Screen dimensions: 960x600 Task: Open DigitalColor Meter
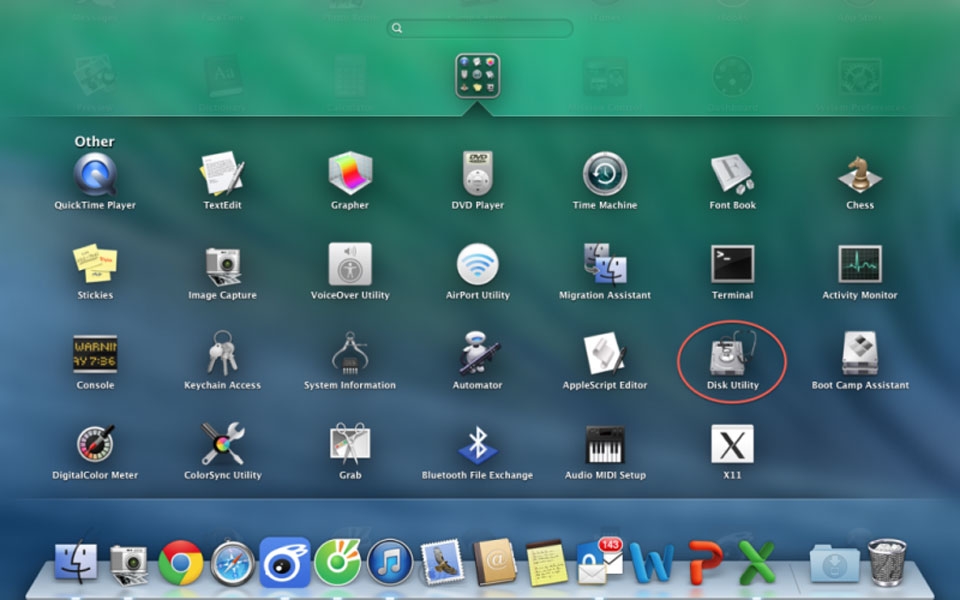pyautogui.click(x=95, y=443)
